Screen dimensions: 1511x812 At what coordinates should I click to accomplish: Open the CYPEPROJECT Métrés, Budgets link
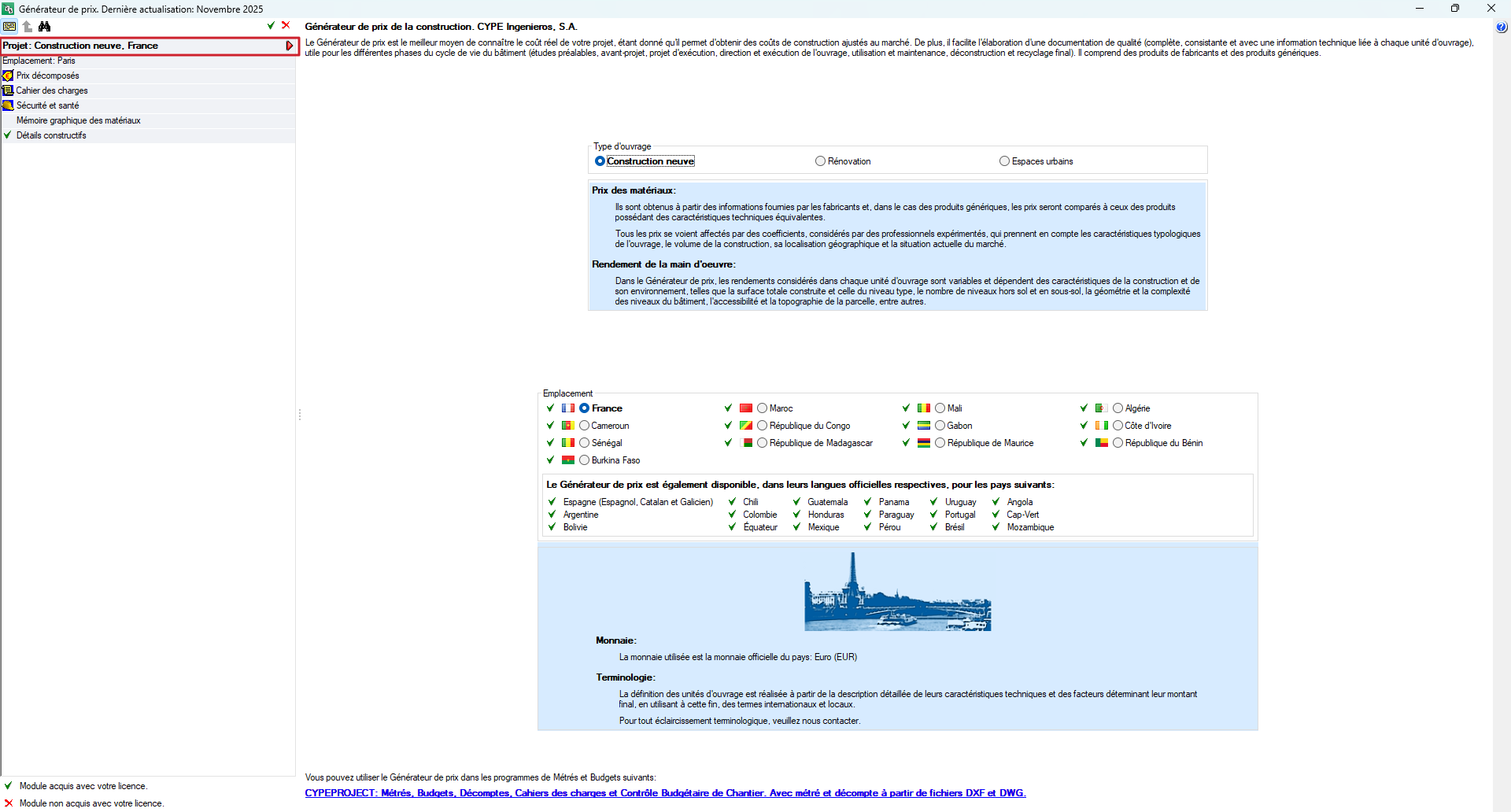[x=665, y=793]
